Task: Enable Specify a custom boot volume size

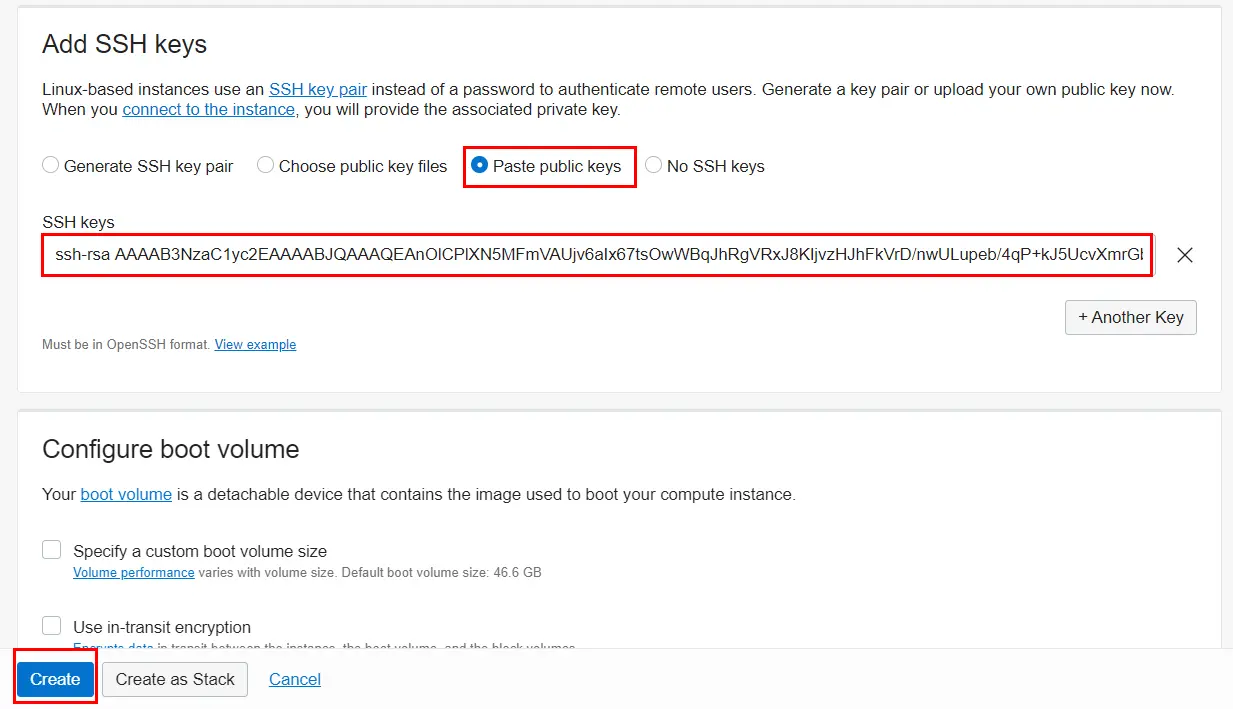Action: point(52,550)
